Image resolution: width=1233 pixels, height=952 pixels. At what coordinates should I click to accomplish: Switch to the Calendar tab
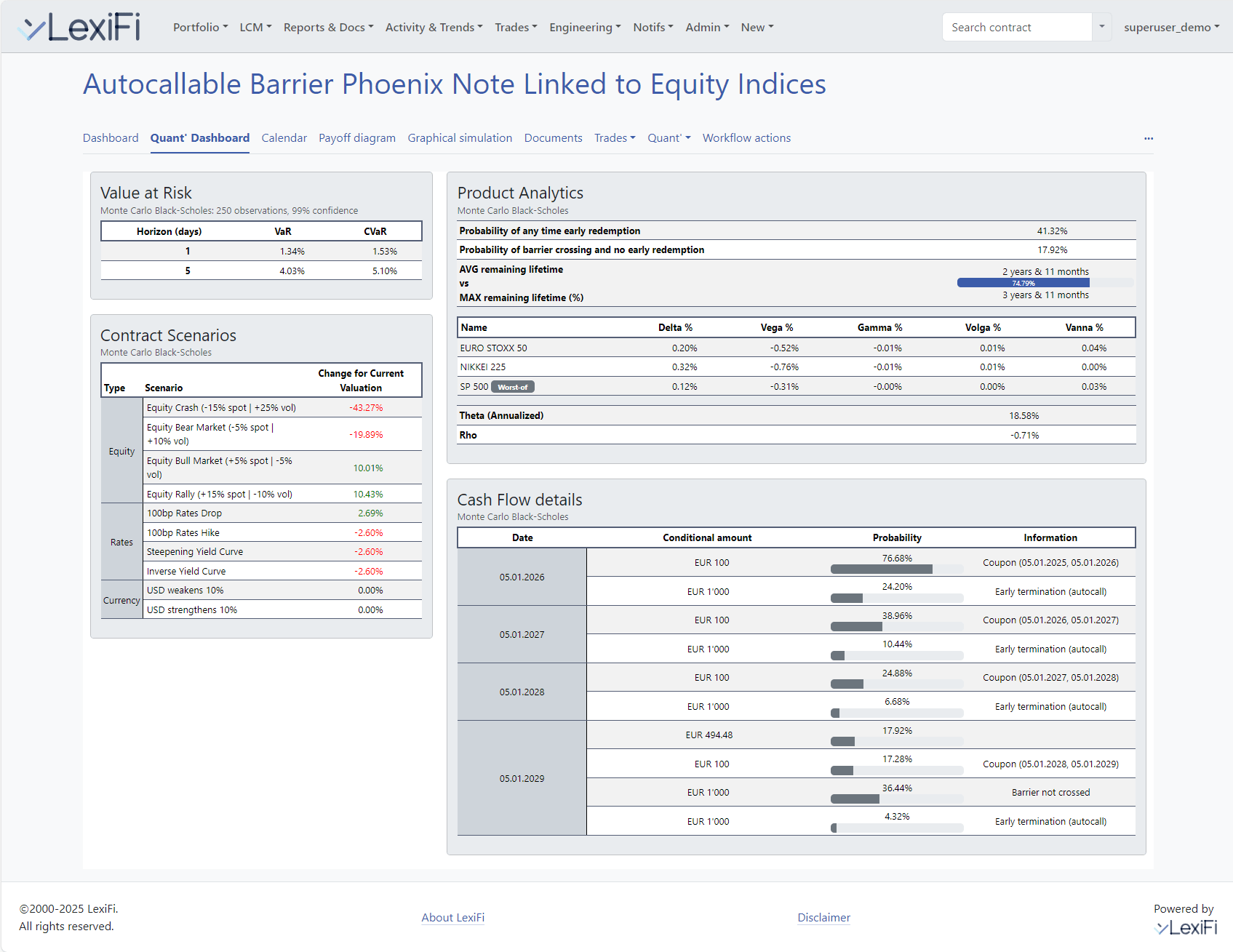click(x=284, y=137)
